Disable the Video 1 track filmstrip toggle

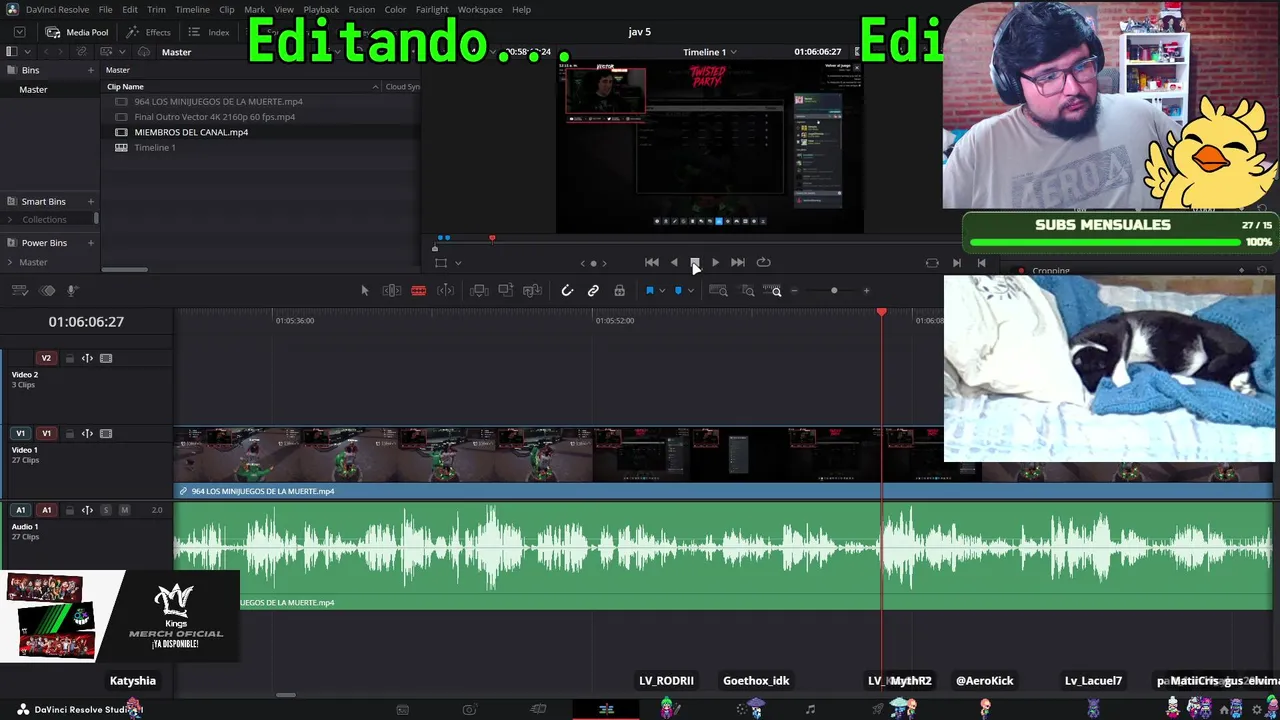(106, 434)
